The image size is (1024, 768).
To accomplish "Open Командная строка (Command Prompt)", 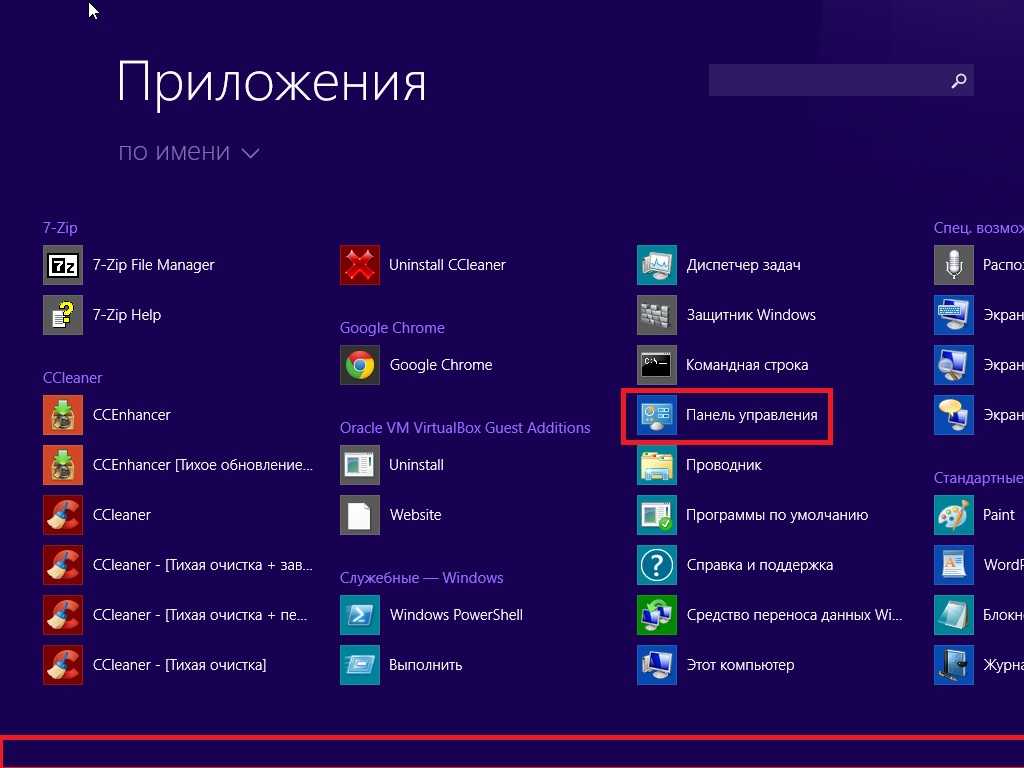I will (722, 365).
